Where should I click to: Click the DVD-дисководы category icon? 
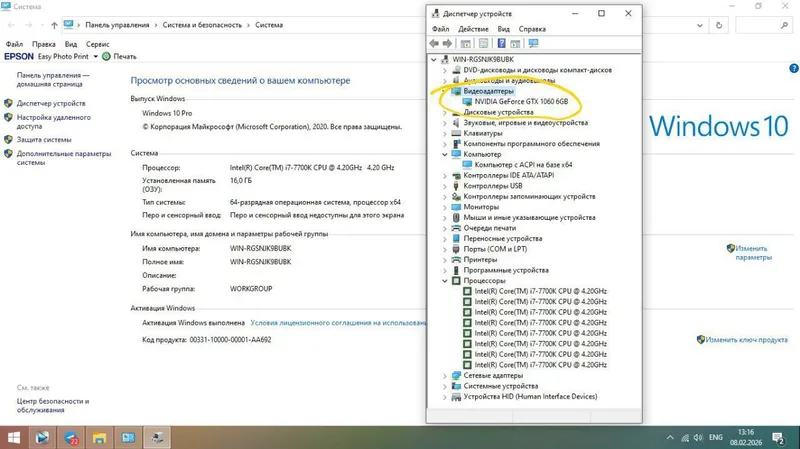click(x=457, y=70)
